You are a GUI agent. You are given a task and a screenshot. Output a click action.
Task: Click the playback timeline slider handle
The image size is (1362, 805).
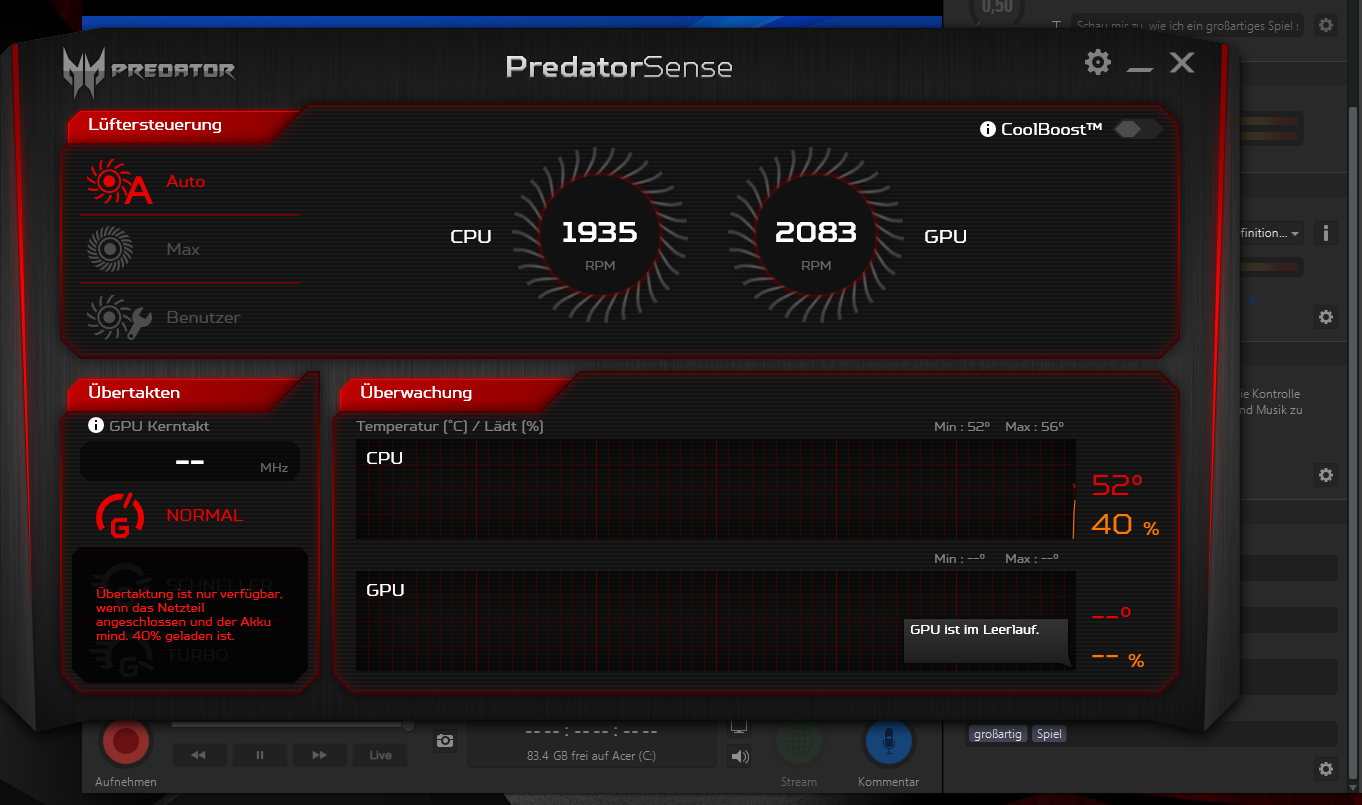[408, 725]
